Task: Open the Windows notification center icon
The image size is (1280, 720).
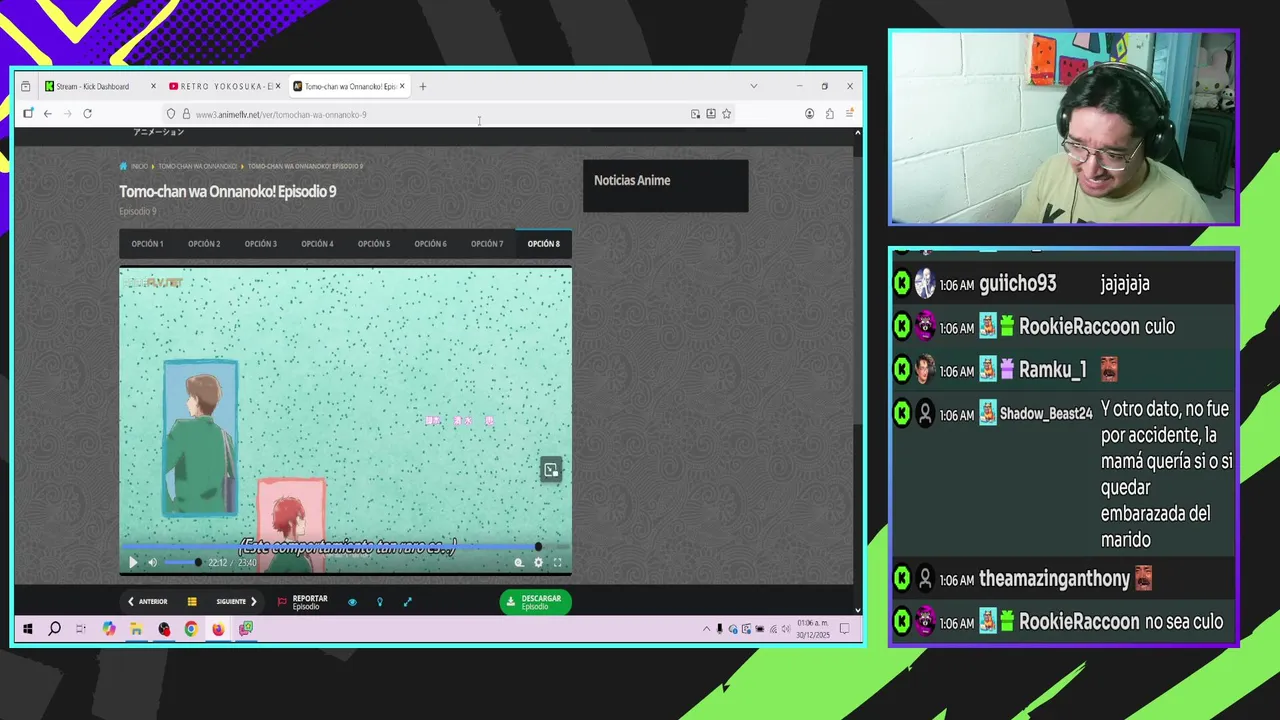Action: click(x=844, y=629)
